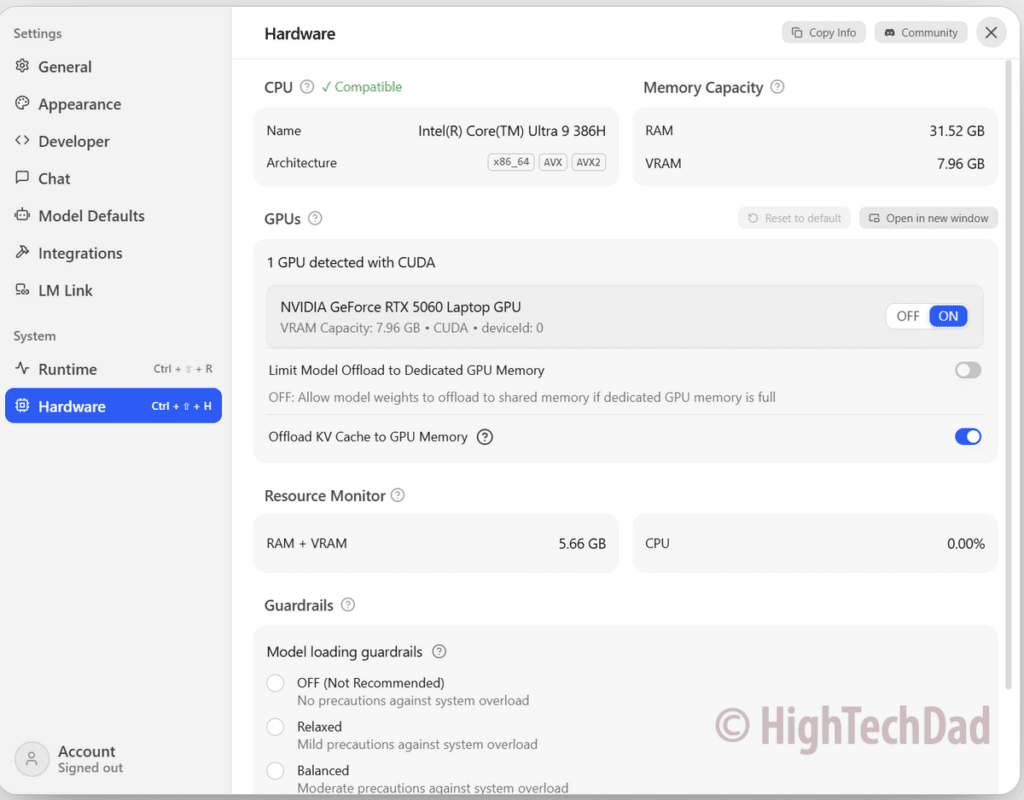1024x800 pixels.
Task: Click the Compatible status label
Action: pyautogui.click(x=361, y=87)
